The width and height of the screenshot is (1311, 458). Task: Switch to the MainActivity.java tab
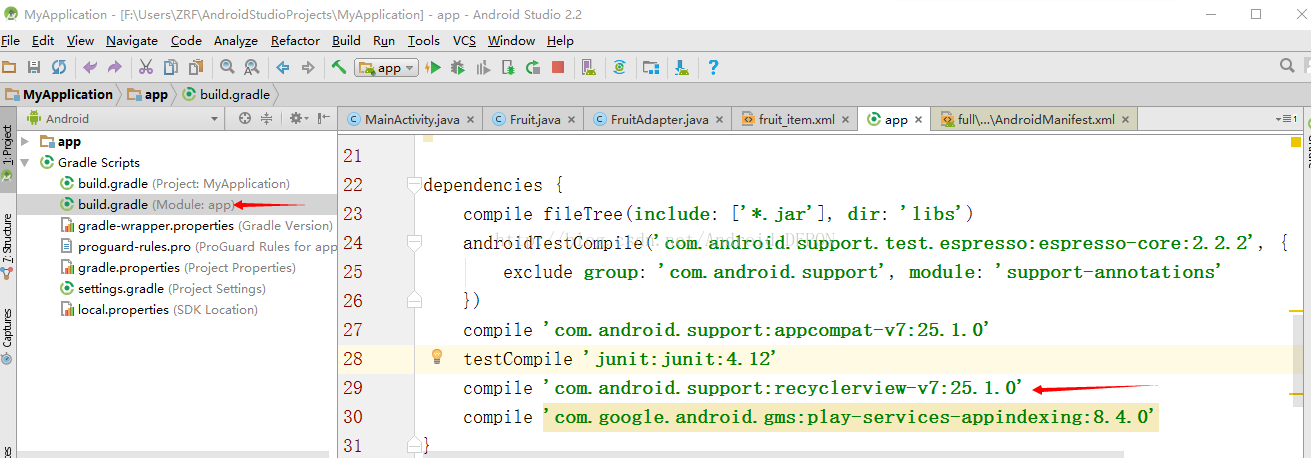(x=411, y=119)
